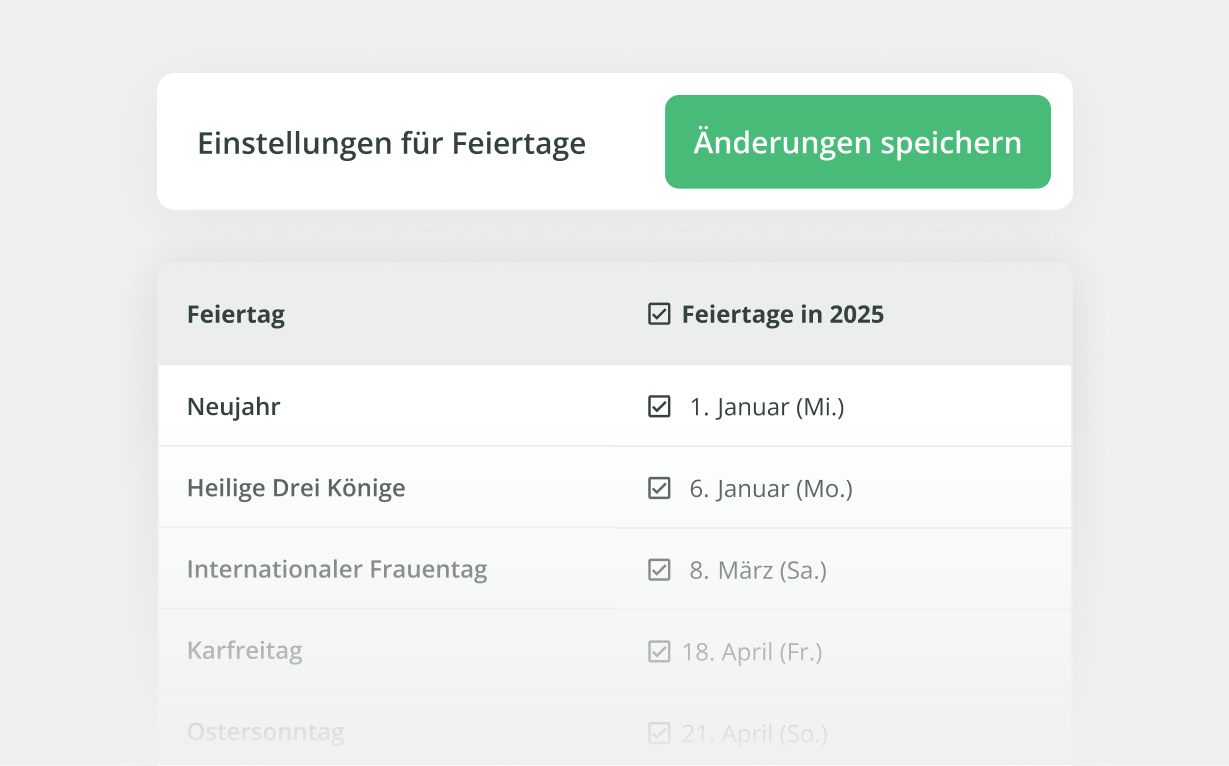Click the 21. April (So.) date

click(x=754, y=734)
